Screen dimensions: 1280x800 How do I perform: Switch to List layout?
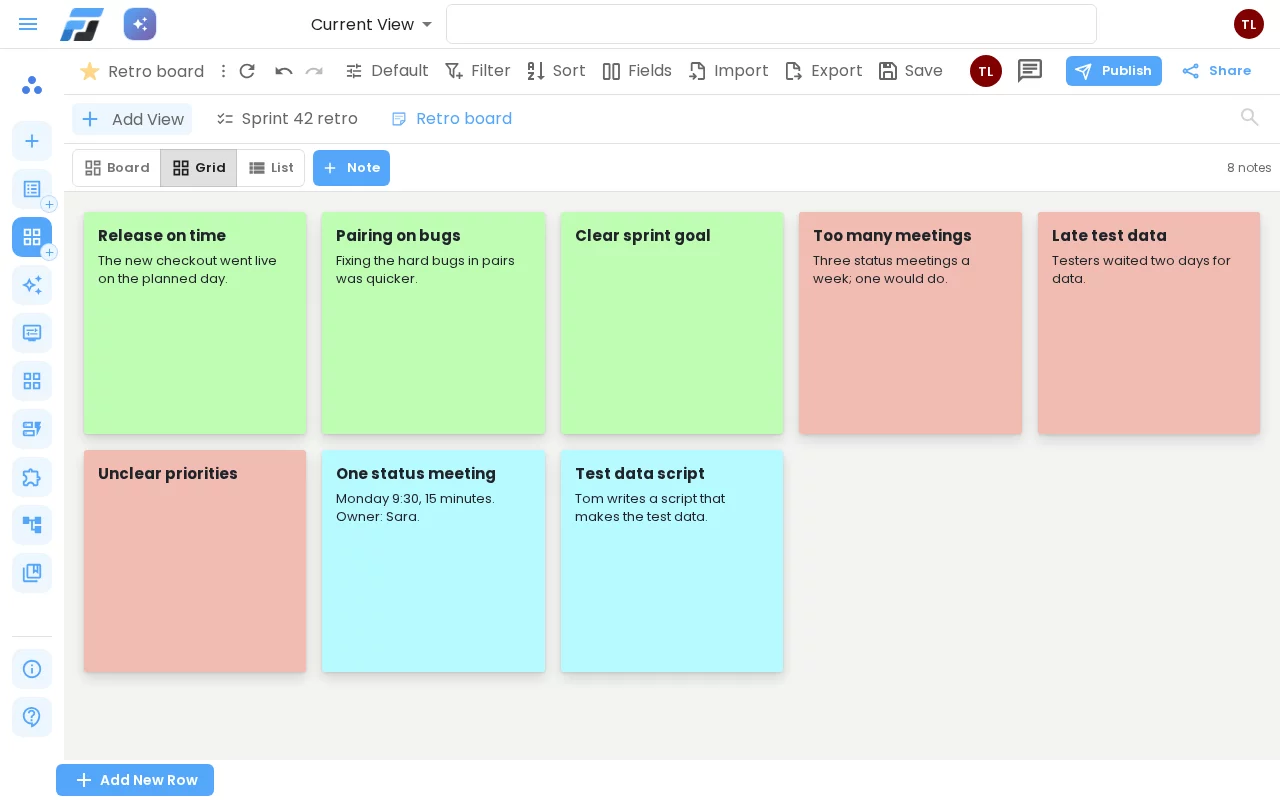coord(271,168)
